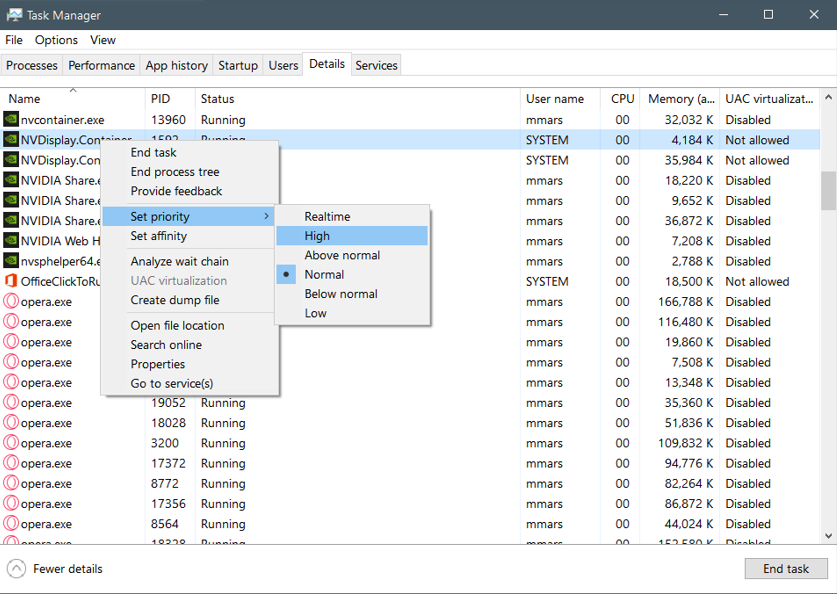837x594 pixels.
Task: Select Open file location
Action: tap(190, 326)
